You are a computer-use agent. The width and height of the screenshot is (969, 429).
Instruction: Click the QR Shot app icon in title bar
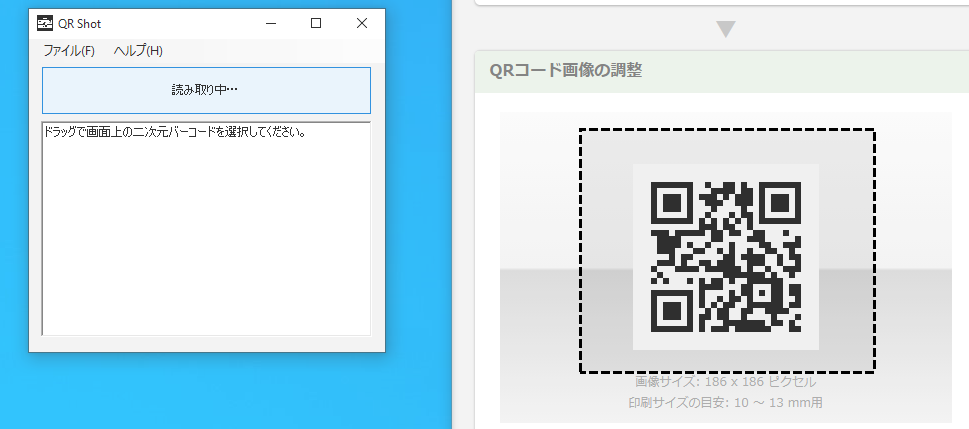coord(45,23)
